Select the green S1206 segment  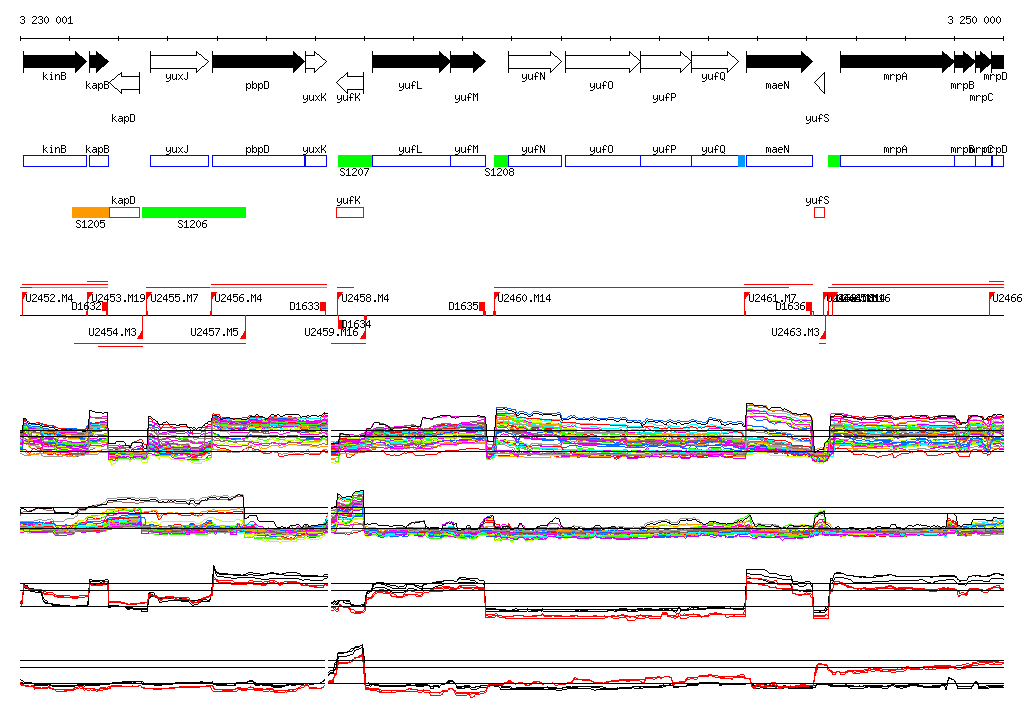pyautogui.click(x=194, y=212)
